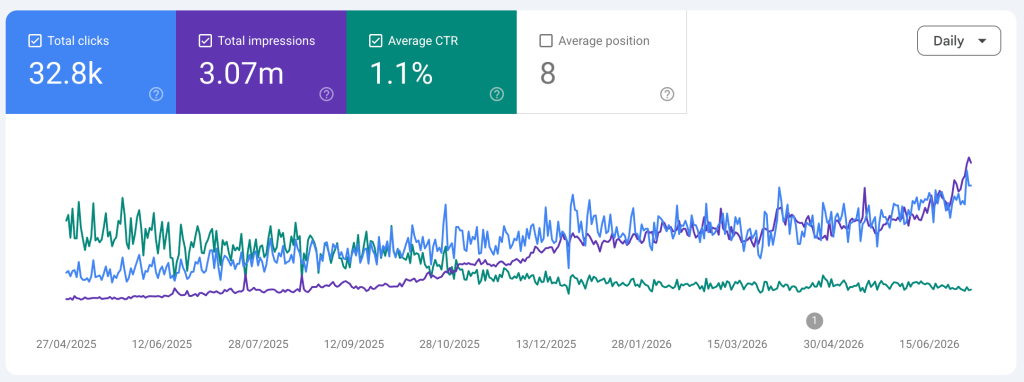This screenshot has width=1024, height=382.
Task: Click the 12/06/2025 axis date label
Action: (162, 344)
